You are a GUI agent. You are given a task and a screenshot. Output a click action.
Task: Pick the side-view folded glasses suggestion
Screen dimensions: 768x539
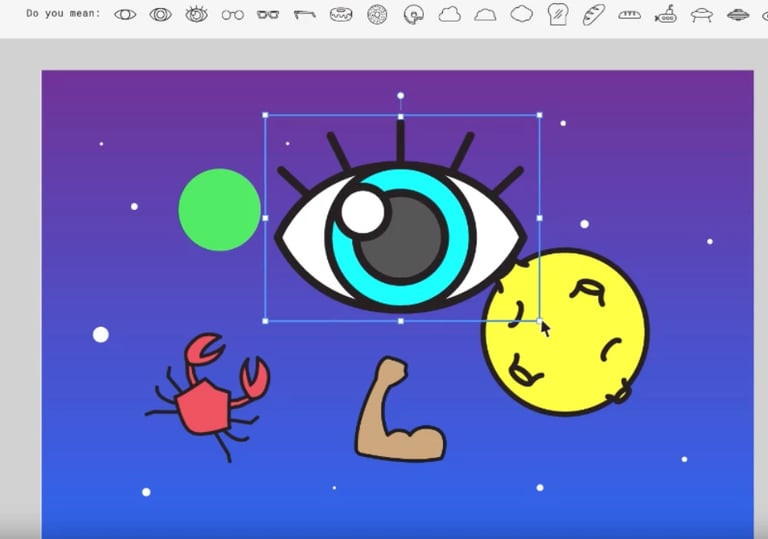tap(305, 14)
